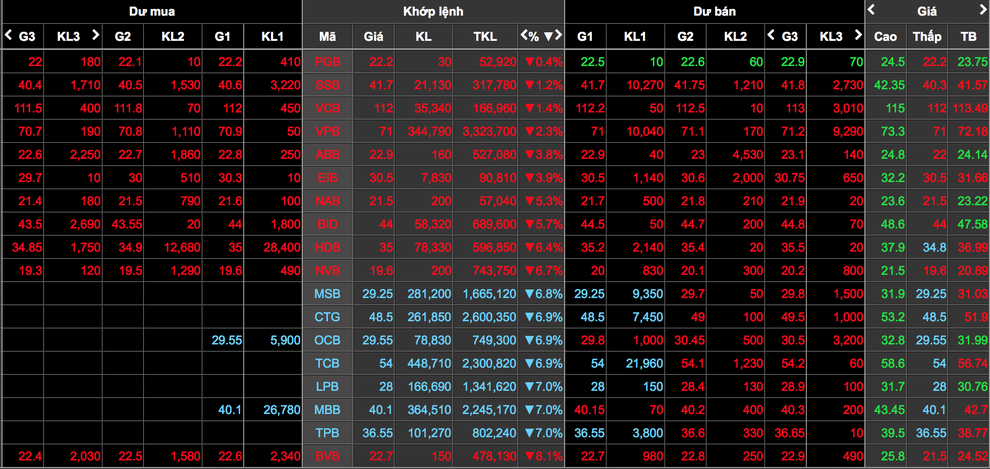Open stock symbol VPB

click(x=327, y=131)
